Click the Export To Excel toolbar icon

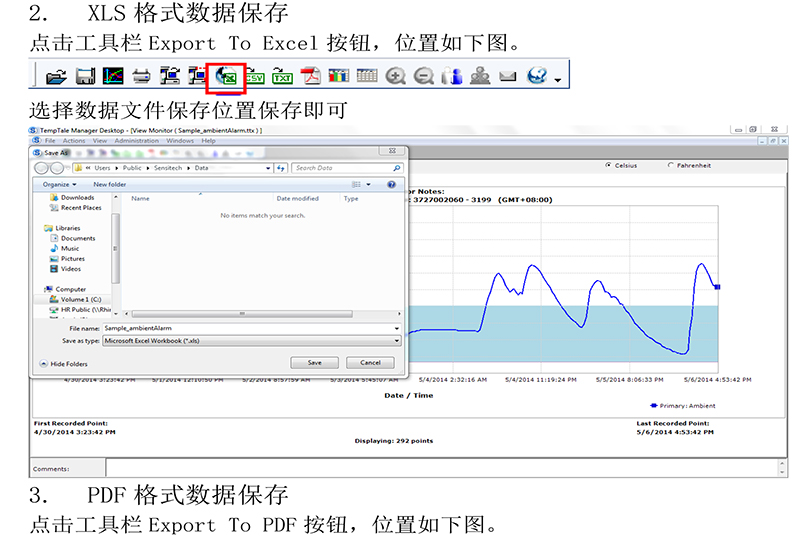[226, 76]
